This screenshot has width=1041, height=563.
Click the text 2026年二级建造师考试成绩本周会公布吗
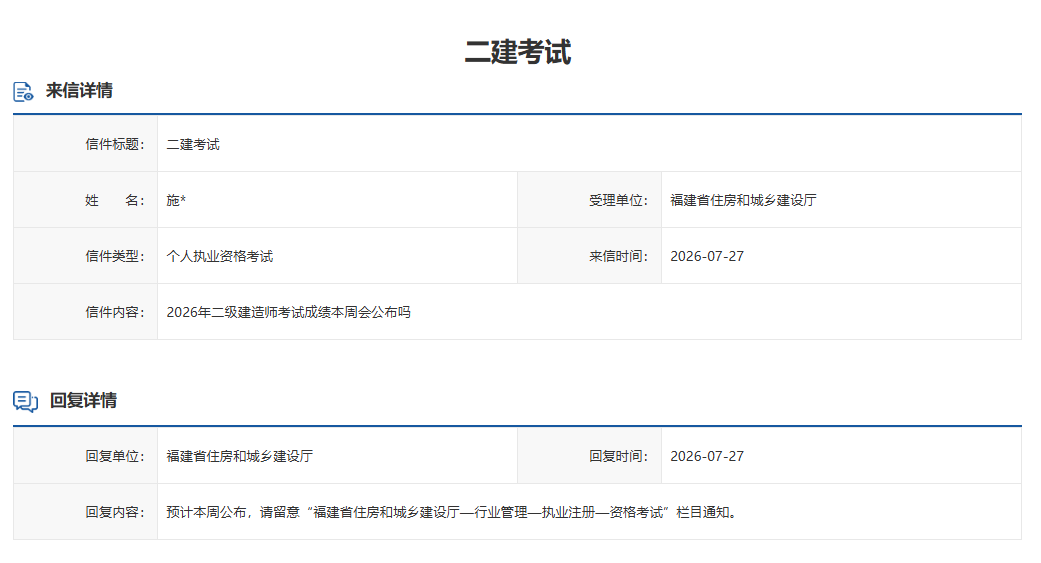(x=288, y=312)
